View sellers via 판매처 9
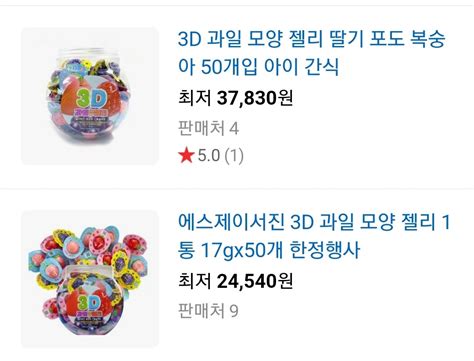Screen dimensions: 474x361 coord(208,311)
